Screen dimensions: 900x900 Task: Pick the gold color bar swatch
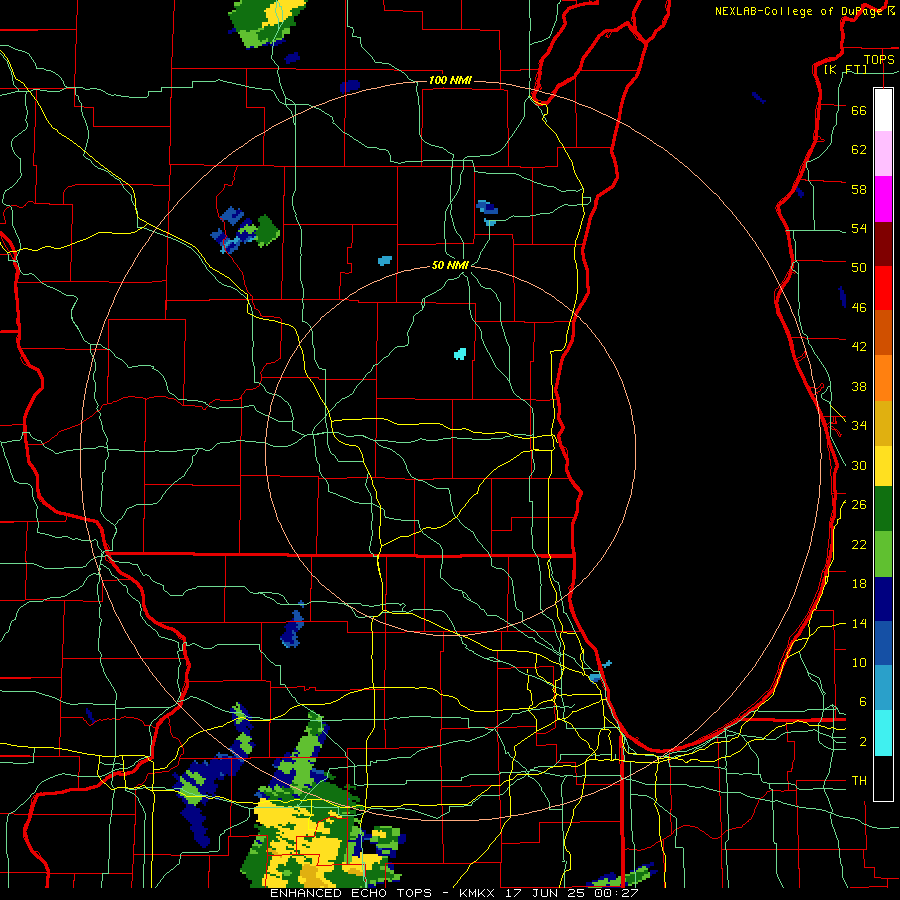tap(883, 423)
